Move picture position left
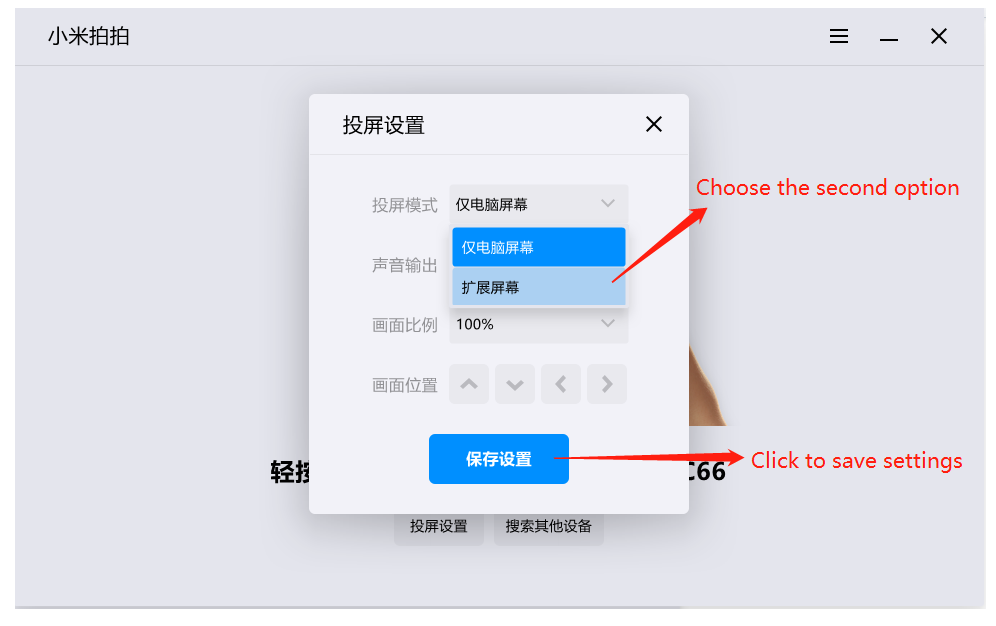996x626 pixels. pos(560,384)
